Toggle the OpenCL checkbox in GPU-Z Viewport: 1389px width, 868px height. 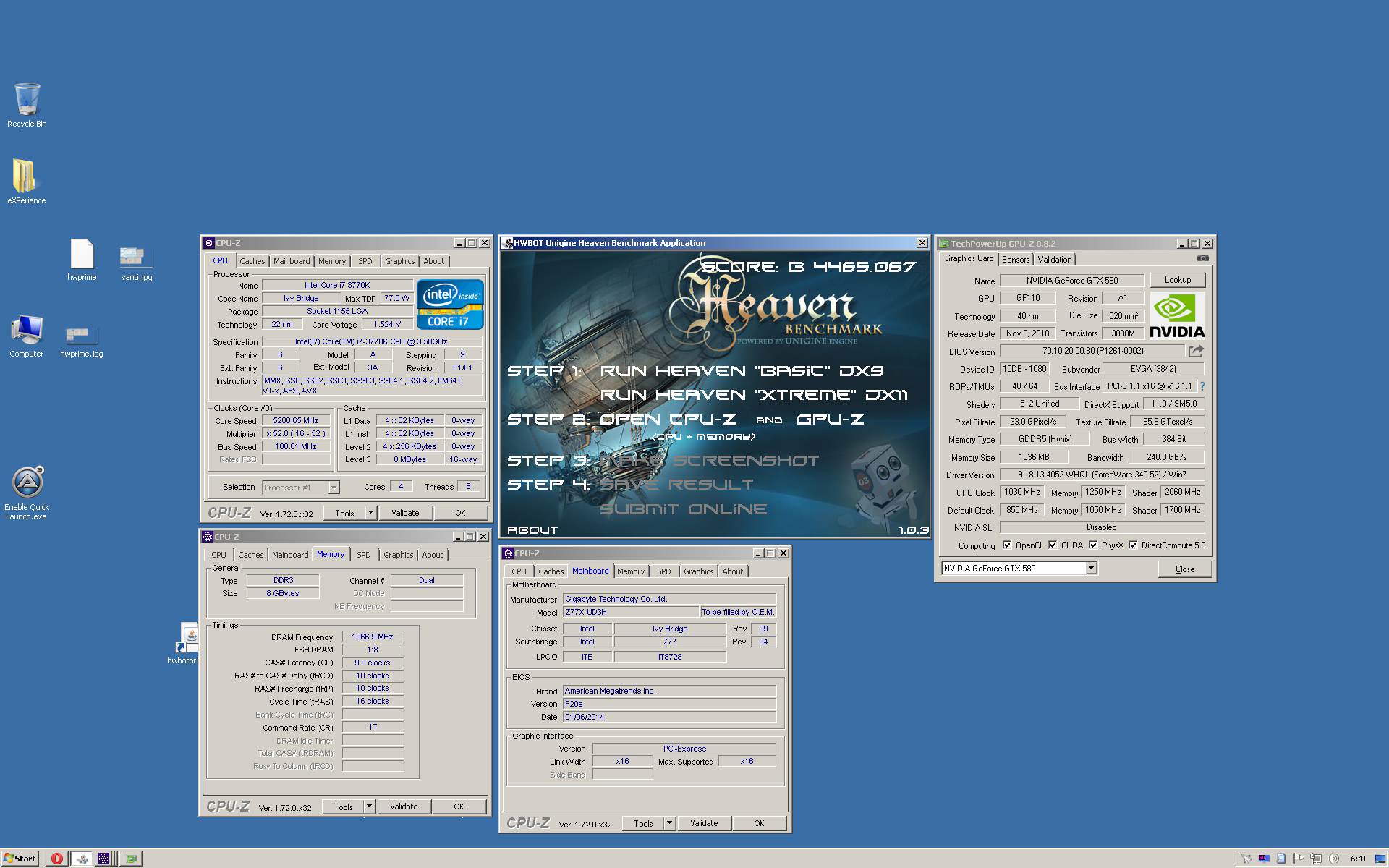tap(1007, 545)
